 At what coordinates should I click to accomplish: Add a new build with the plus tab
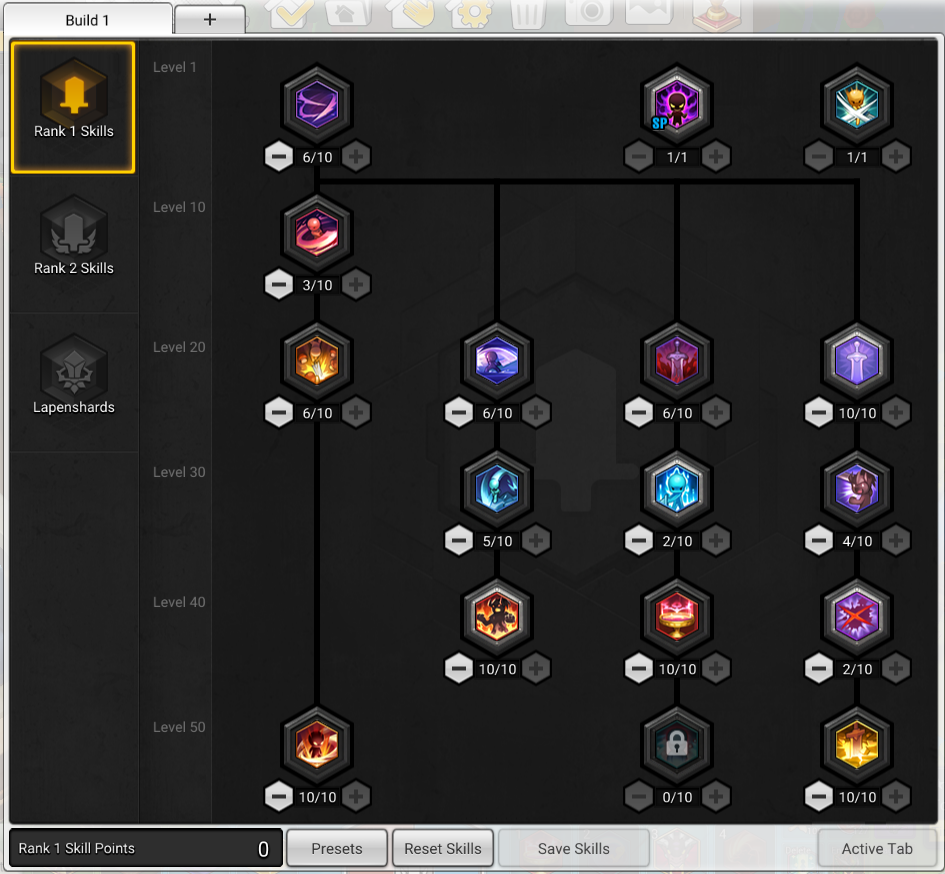coord(210,20)
